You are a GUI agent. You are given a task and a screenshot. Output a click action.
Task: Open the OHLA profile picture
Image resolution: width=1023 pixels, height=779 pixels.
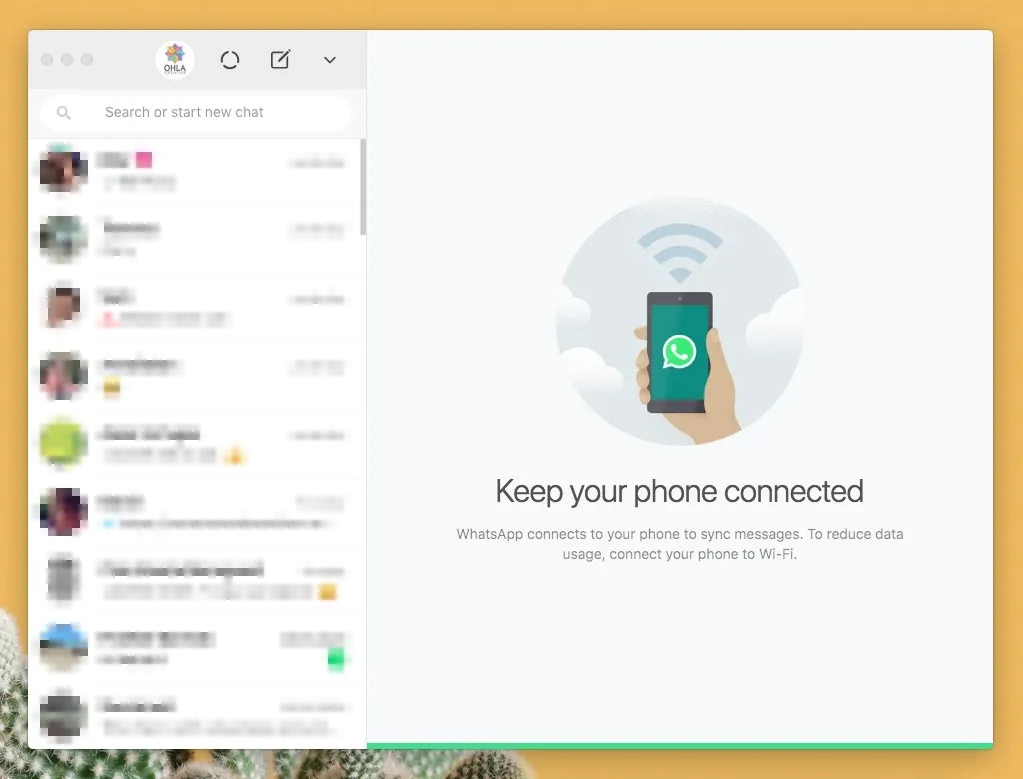pos(174,60)
